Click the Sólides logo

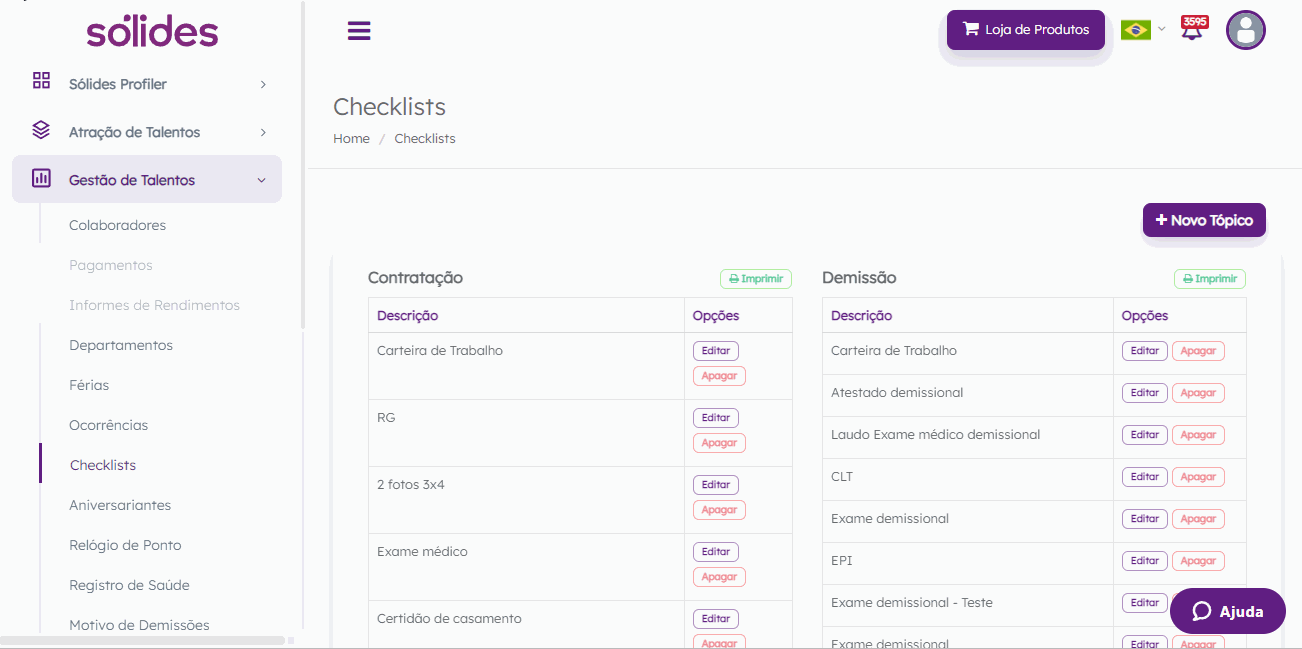tap(152, 30)
